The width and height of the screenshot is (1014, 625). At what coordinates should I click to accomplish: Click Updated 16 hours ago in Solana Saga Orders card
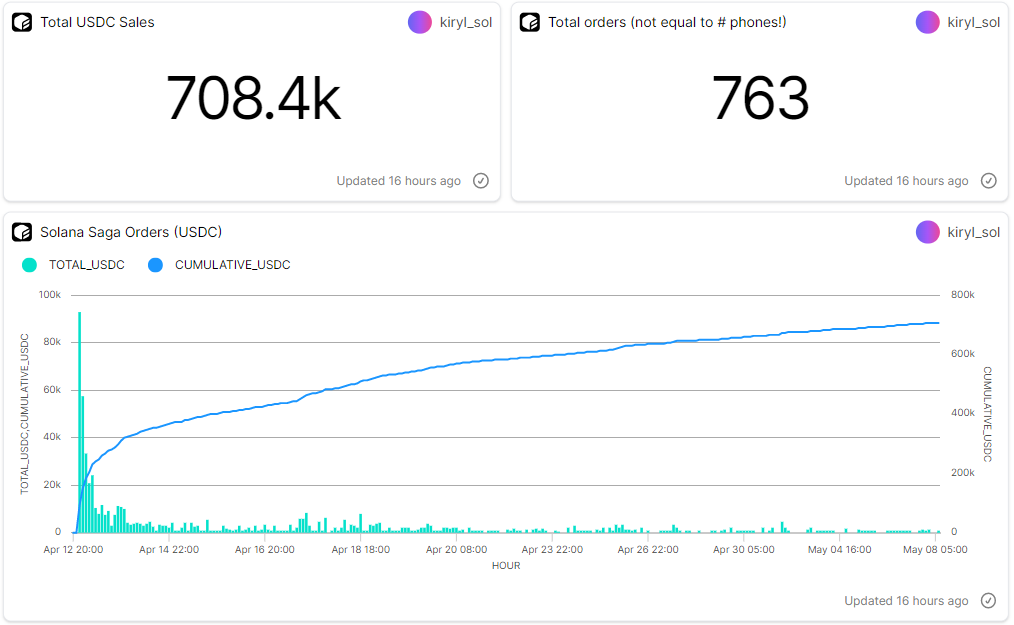(906, 601)
